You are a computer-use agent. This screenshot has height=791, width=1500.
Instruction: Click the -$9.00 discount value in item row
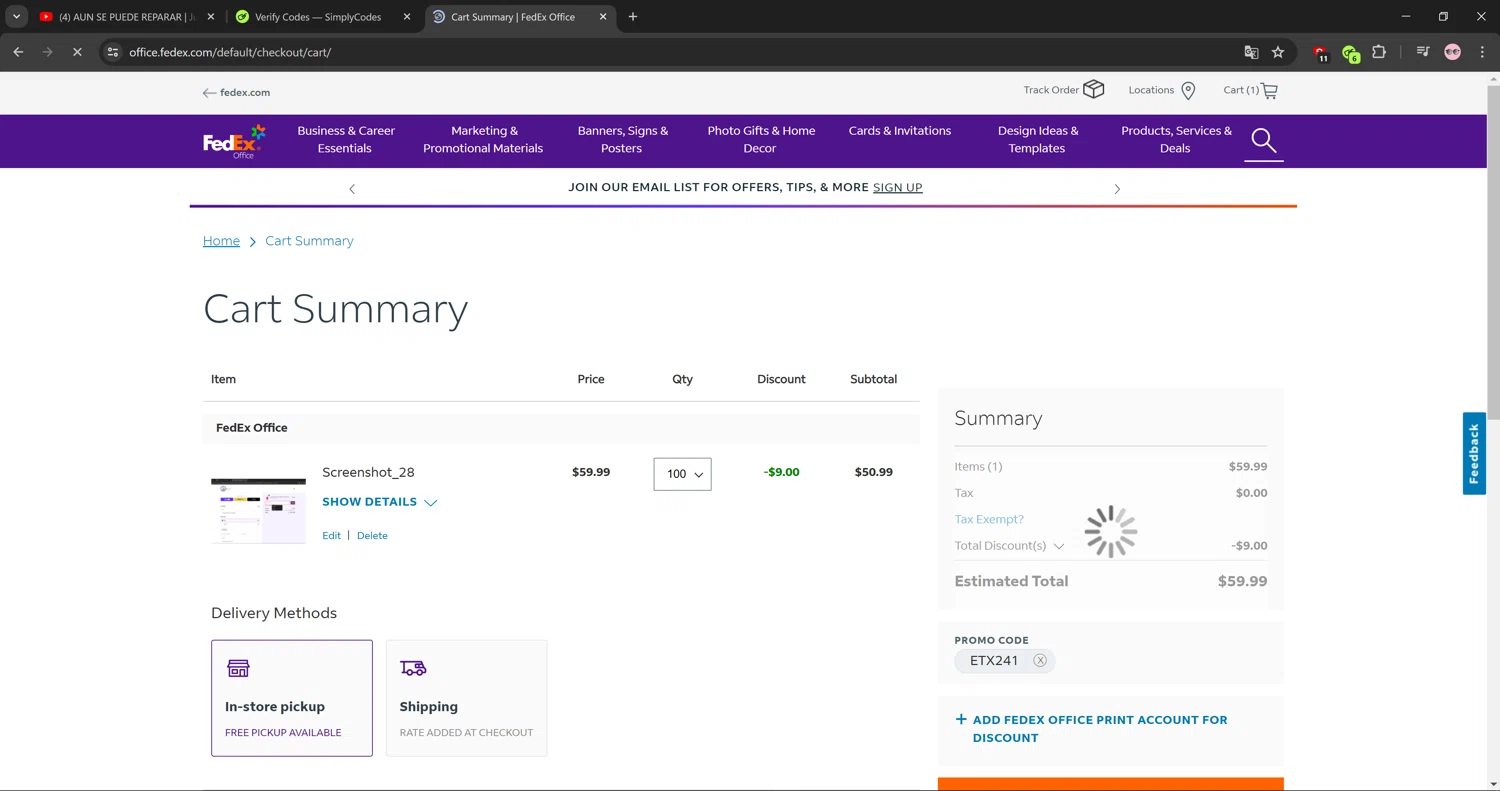click(x=781, y=472)
